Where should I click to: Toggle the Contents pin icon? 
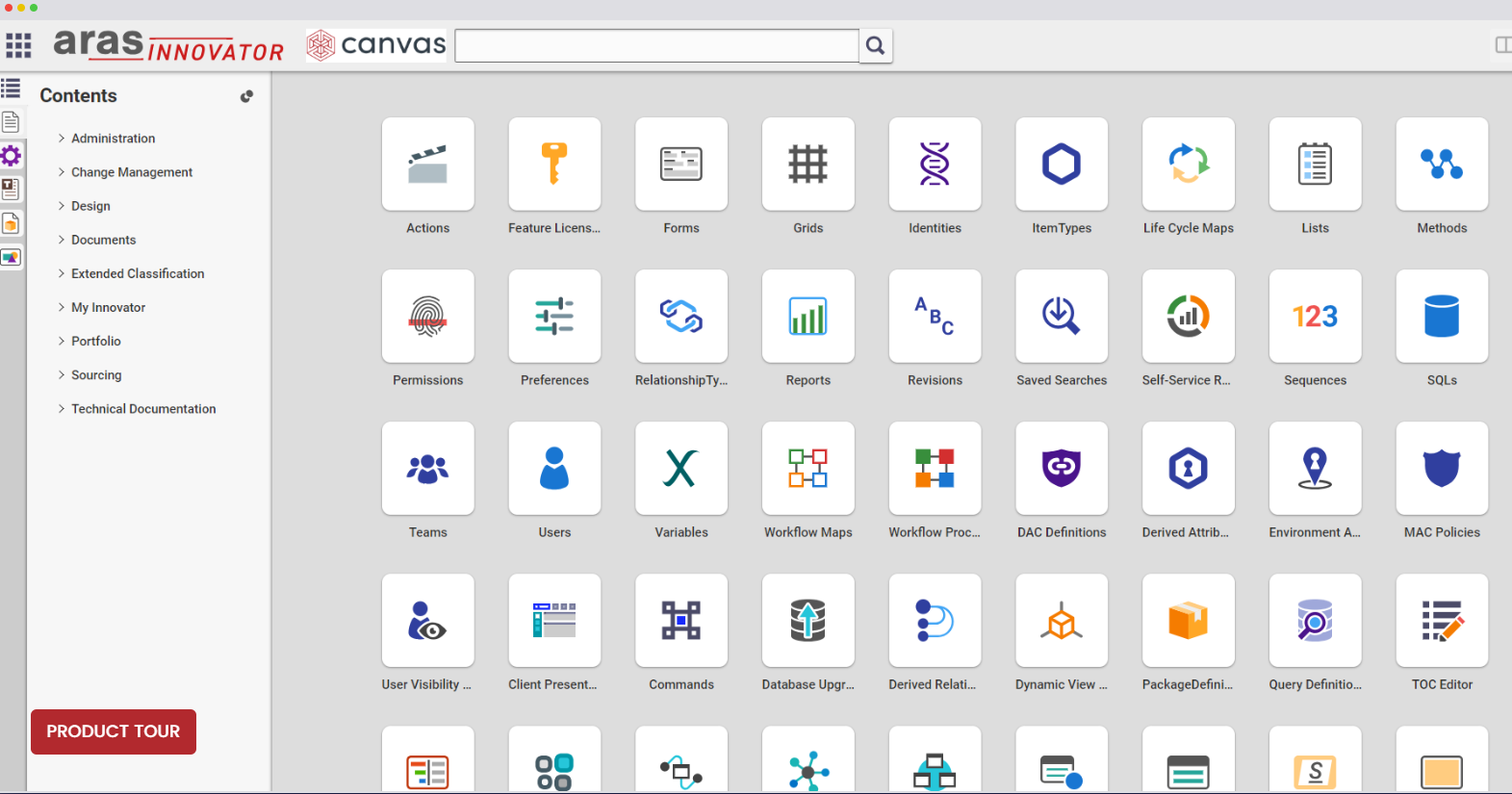pyautogui.click(x=246, y=96)
